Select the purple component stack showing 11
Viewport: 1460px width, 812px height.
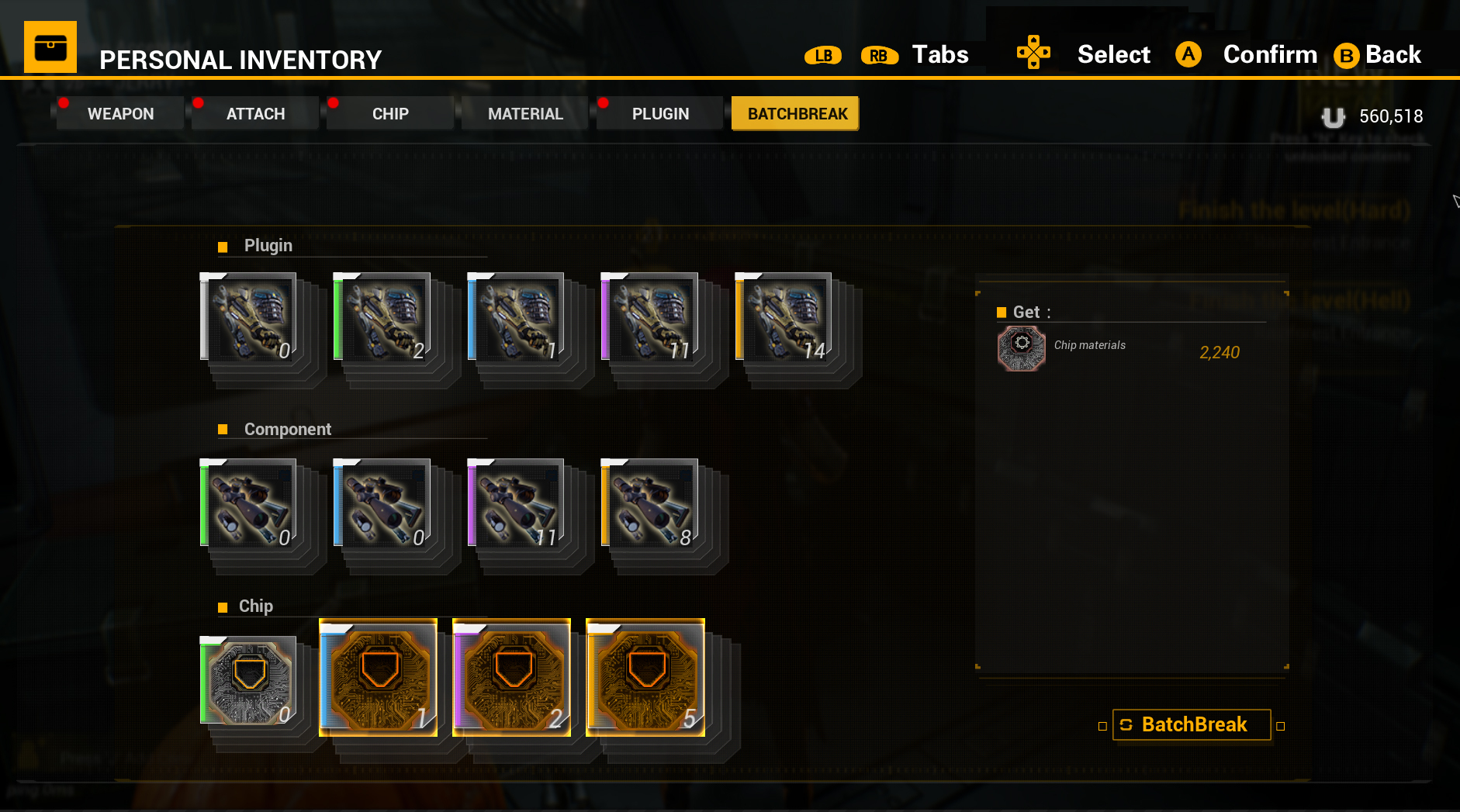(516, 503)
